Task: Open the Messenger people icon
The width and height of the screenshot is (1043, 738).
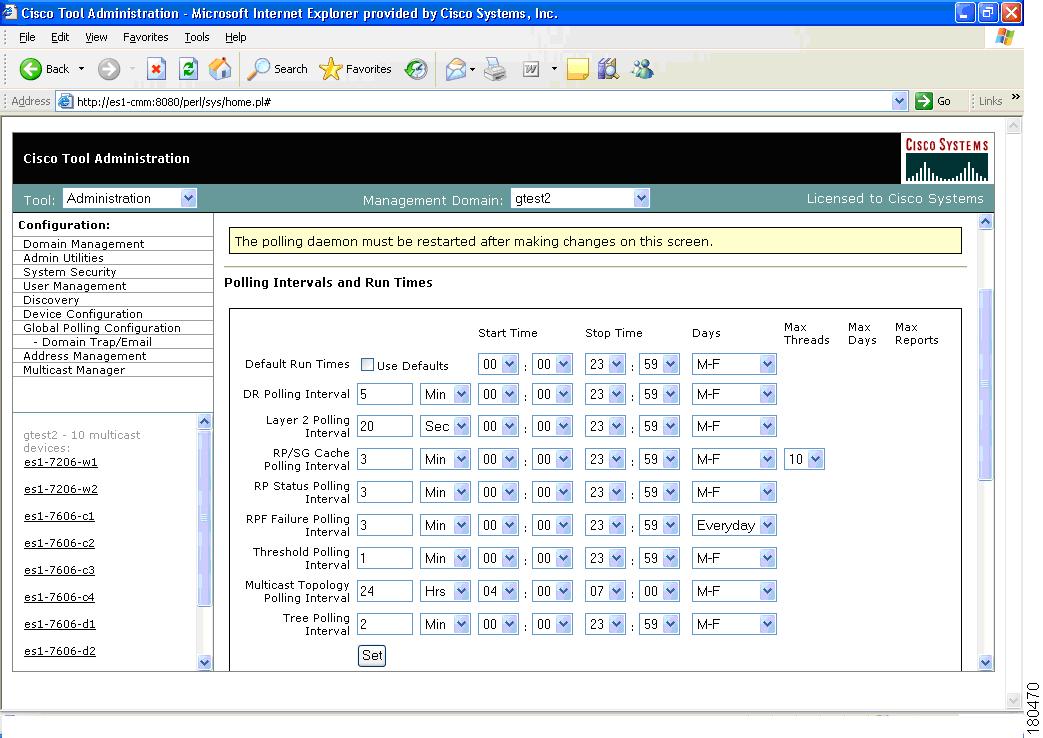Action: tap(643, 69)
